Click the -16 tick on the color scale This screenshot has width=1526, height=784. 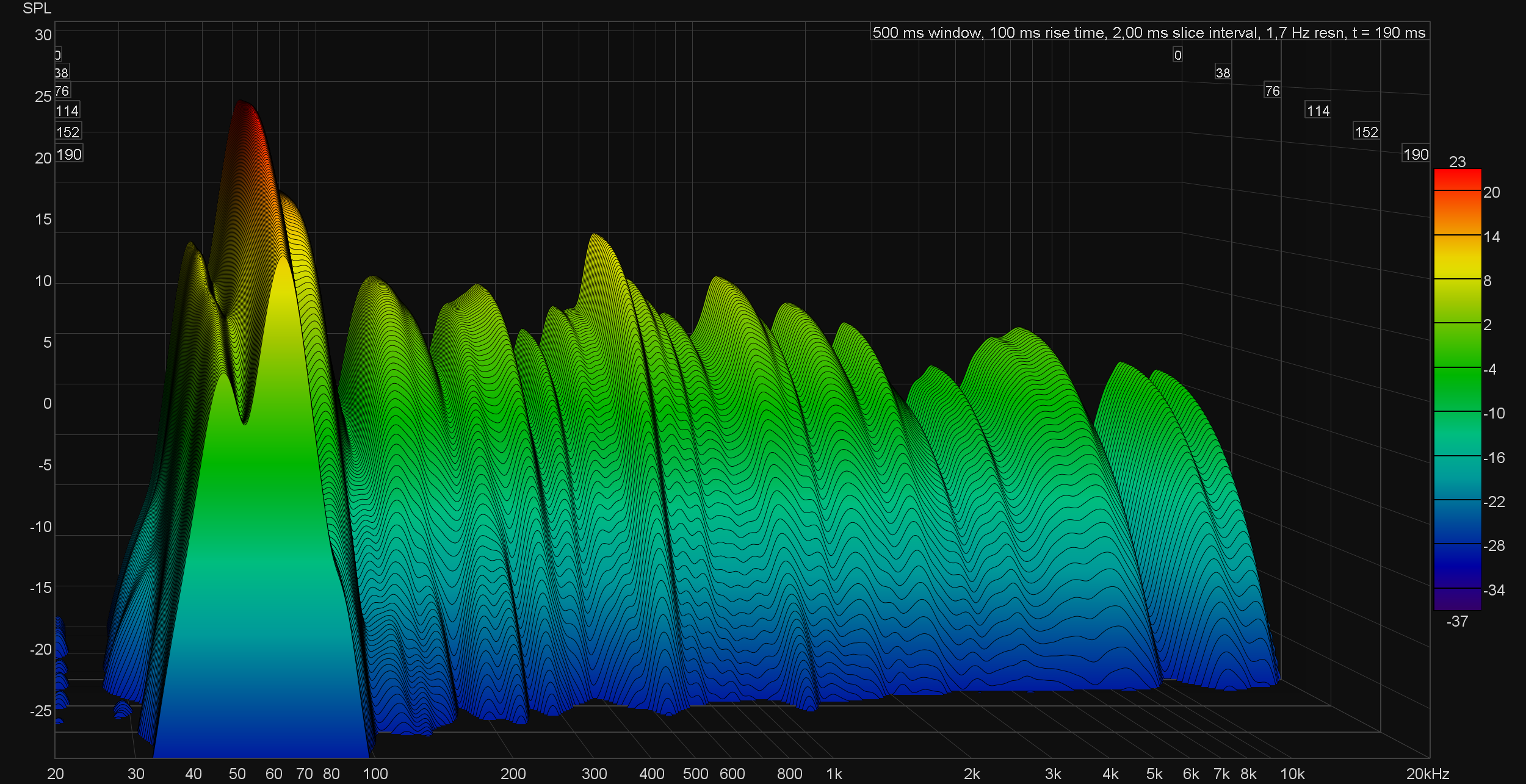coord(1494,458)
